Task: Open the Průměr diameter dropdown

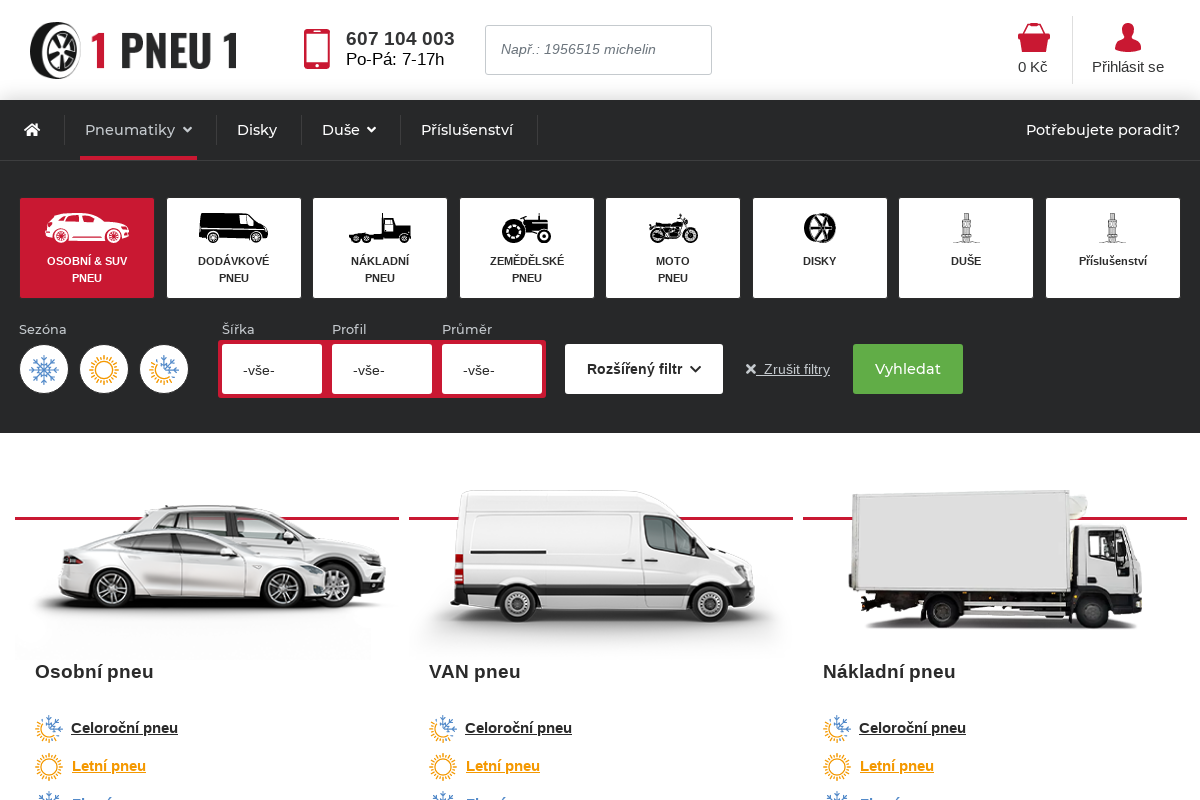Action: click(492, 369)
